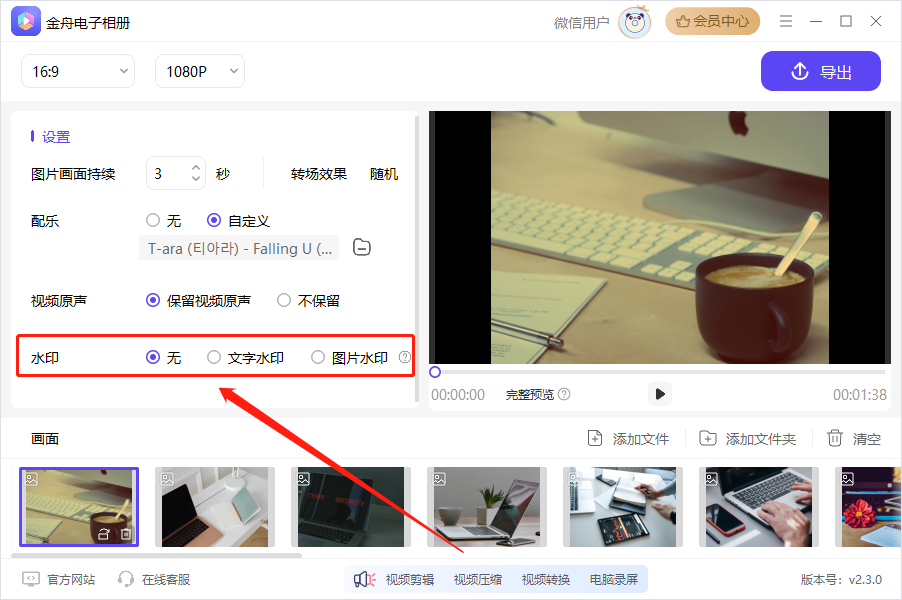Screen dimensions: 902x600
Task: Select 图片水印 image watermark option
Action: tap(318, 357)
